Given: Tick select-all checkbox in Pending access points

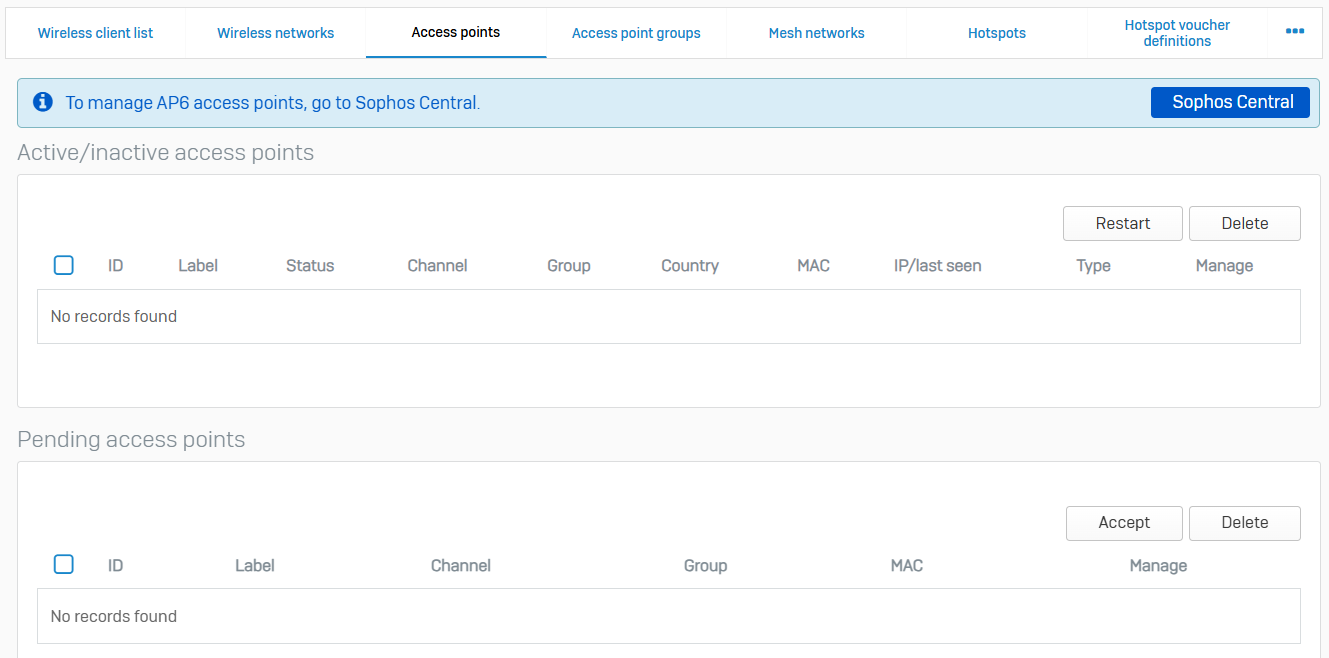Looking at the screenshot, I should pyautogui.click(x=64, y=565).
